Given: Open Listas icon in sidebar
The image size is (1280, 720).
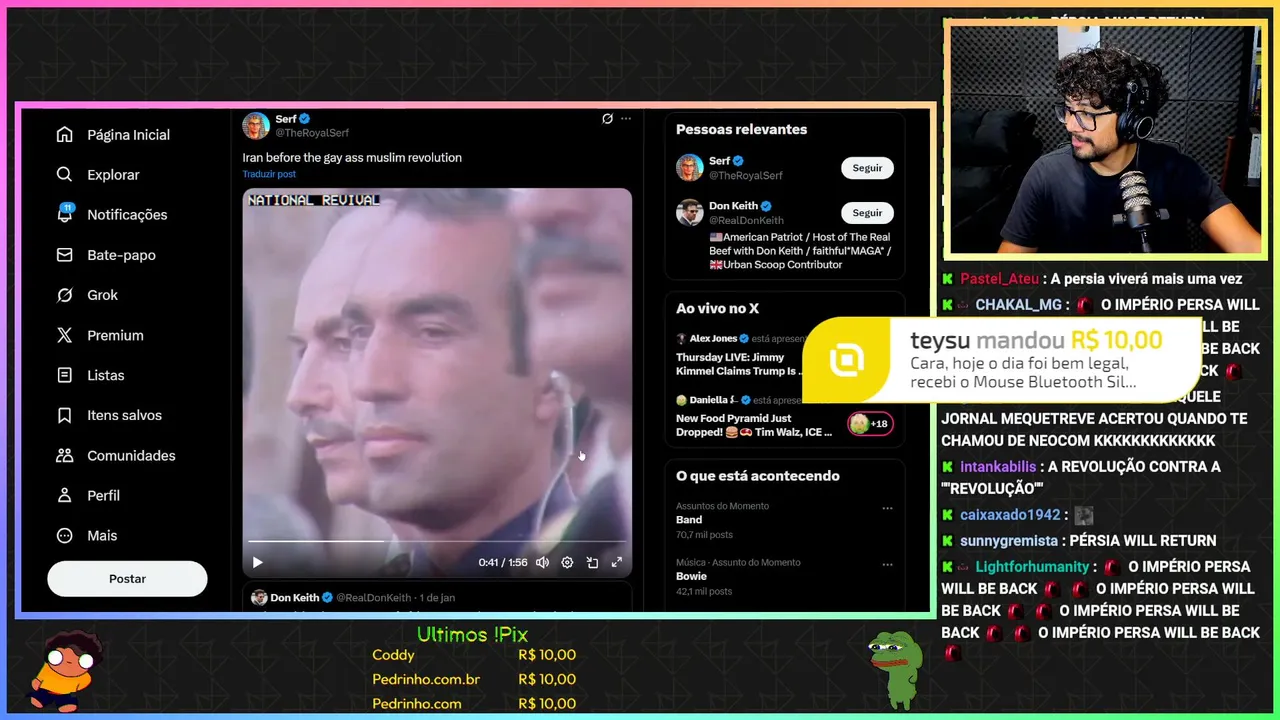Looking at the screenshot, I should click(x=65, y=375).
